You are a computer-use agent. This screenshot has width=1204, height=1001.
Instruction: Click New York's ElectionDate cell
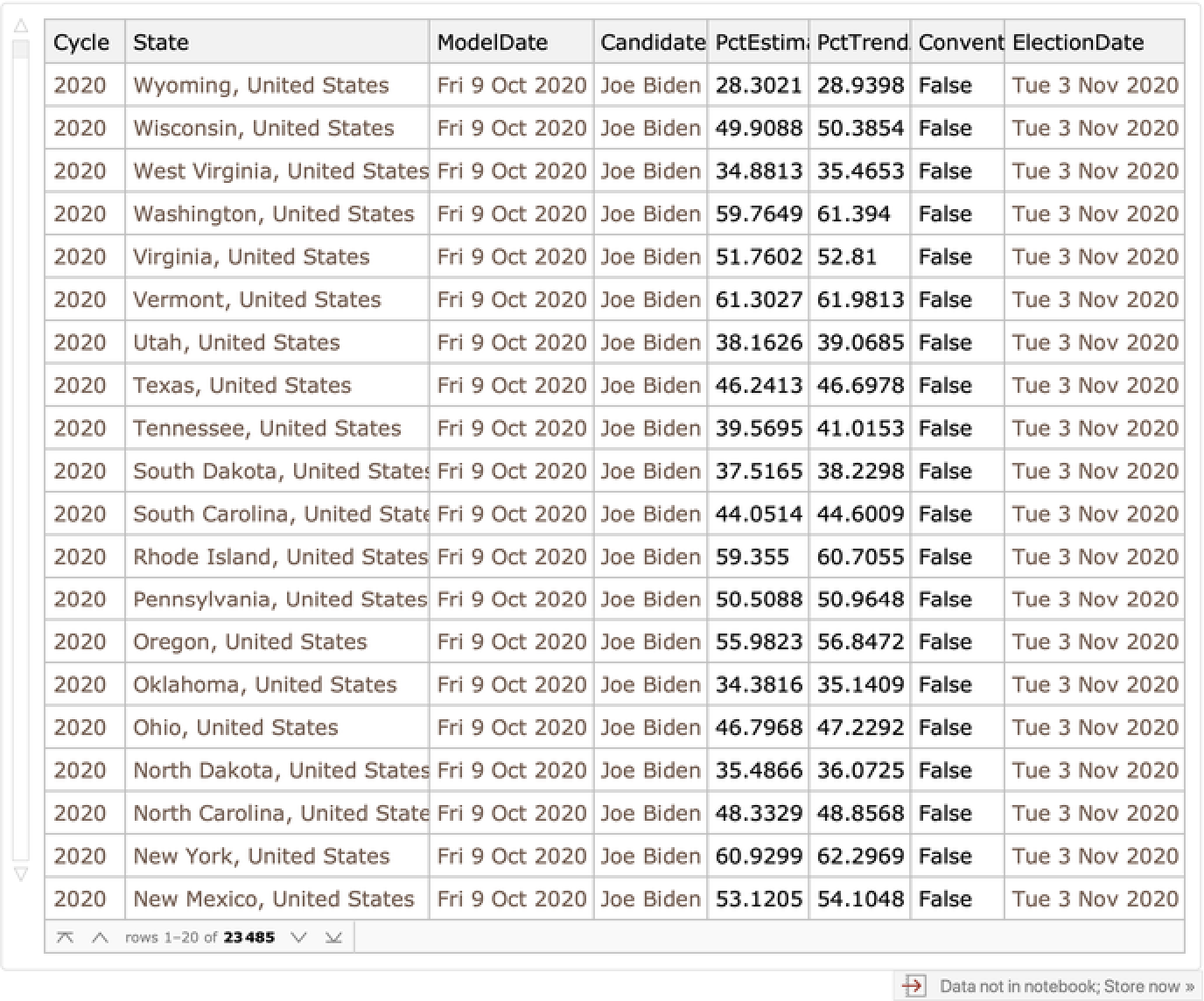pyautogui.click(x=1095, y=856)
